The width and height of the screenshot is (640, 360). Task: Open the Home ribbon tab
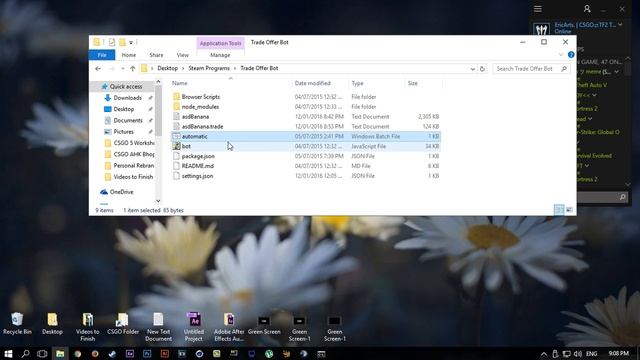pos(129,55)
